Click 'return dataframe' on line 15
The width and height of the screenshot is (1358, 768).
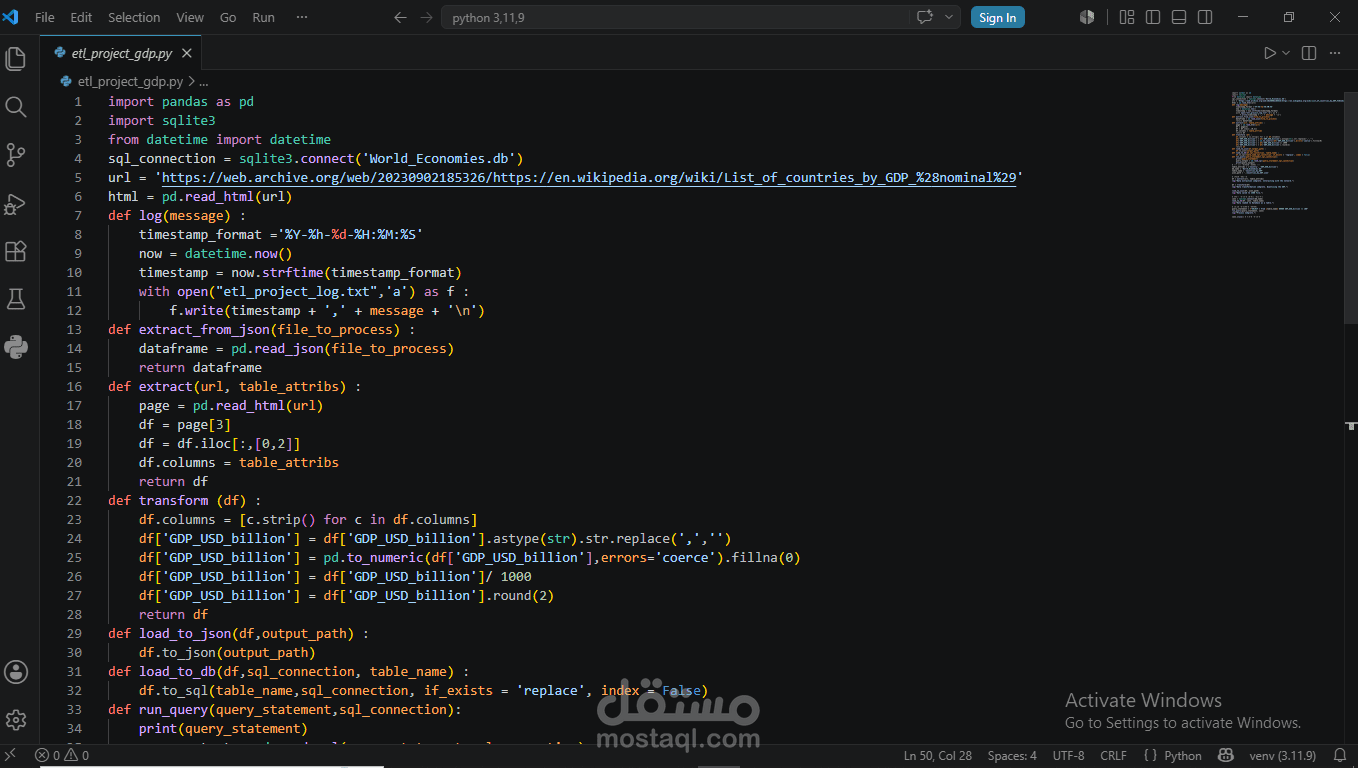point(200,368)
